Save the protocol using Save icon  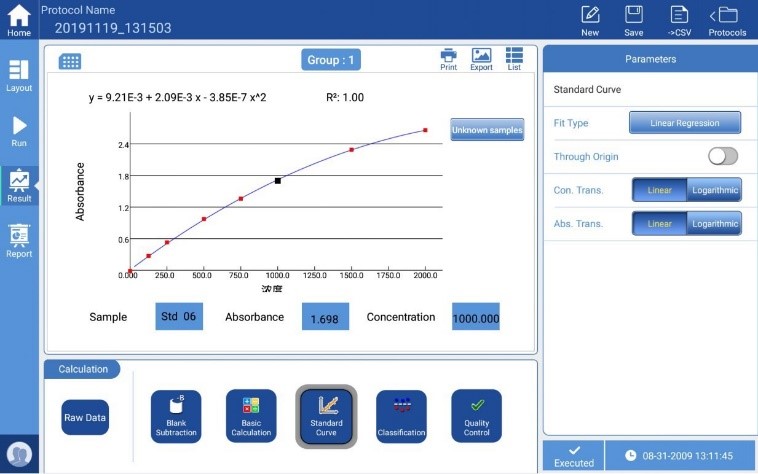(x=633, y=20)
